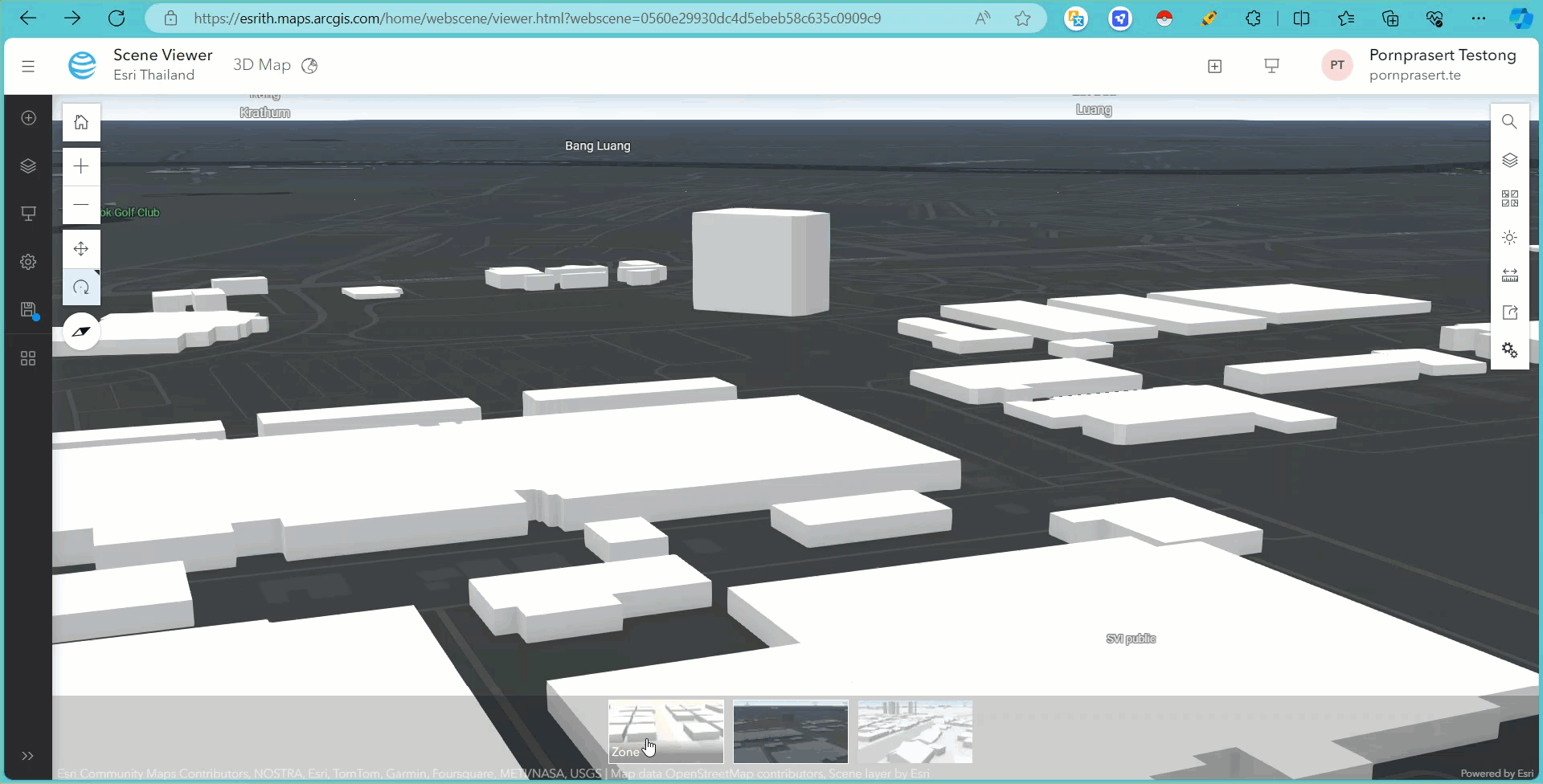Open the PT user profile avatar
The height and width of the screenshot is (784, 1543).
(x=1337, y=65)
